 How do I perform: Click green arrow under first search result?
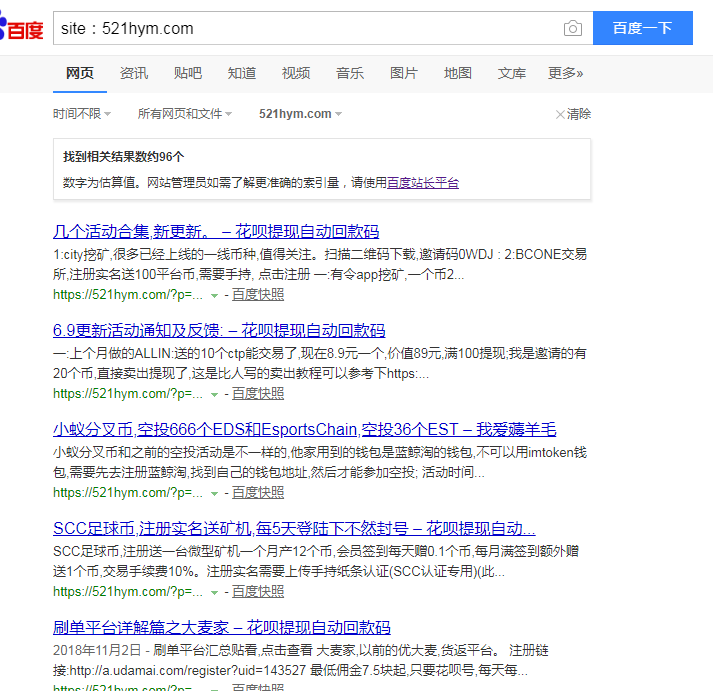tap(214, 295)
